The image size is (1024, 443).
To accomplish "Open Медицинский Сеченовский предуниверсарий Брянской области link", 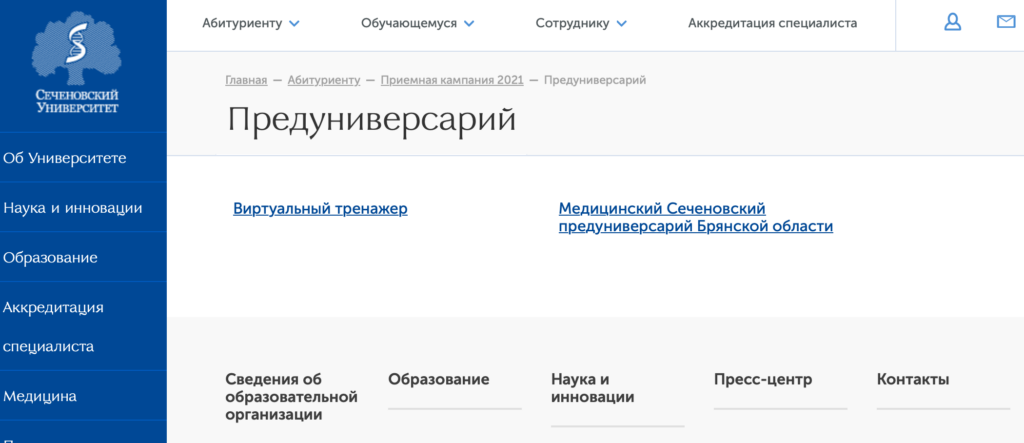I will click(x=696, y=218).
